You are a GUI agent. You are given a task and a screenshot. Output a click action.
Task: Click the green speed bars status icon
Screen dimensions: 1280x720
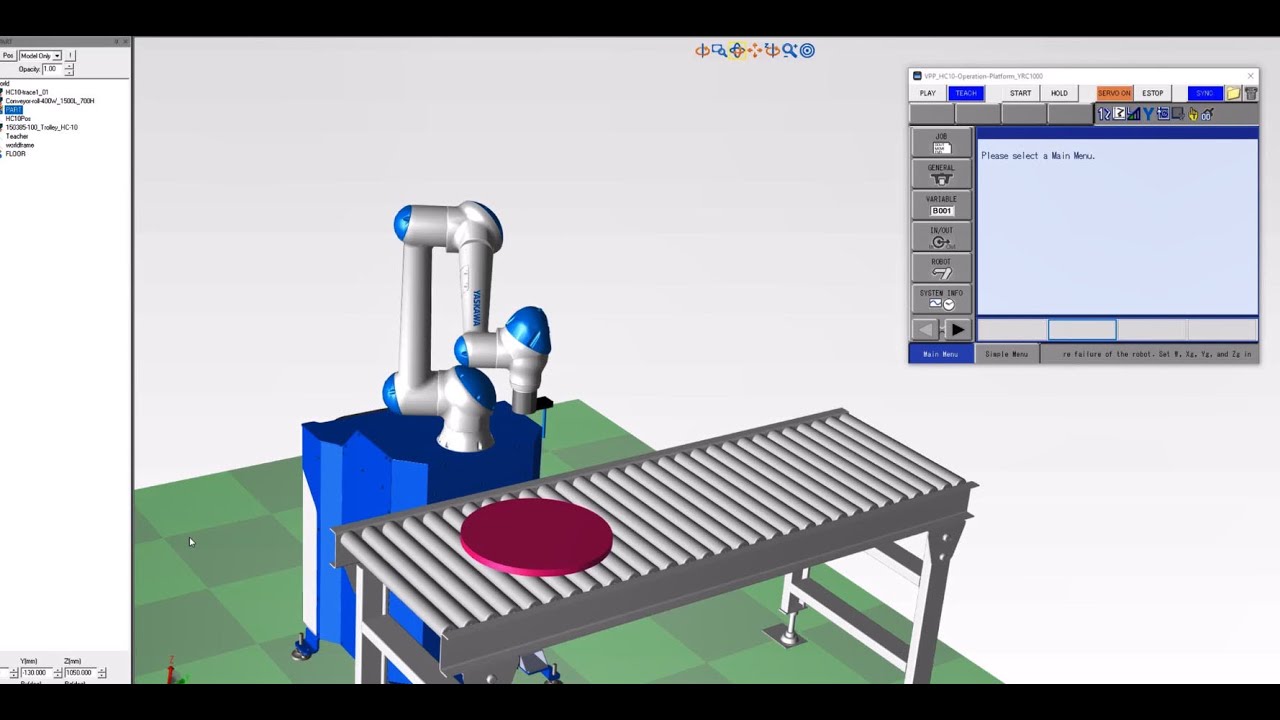[1133, 113]
